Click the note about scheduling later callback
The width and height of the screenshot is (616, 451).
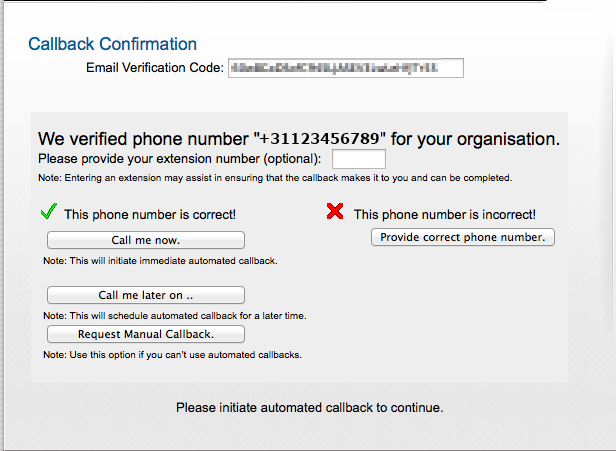pyautogui.click(x=174, y=316)
